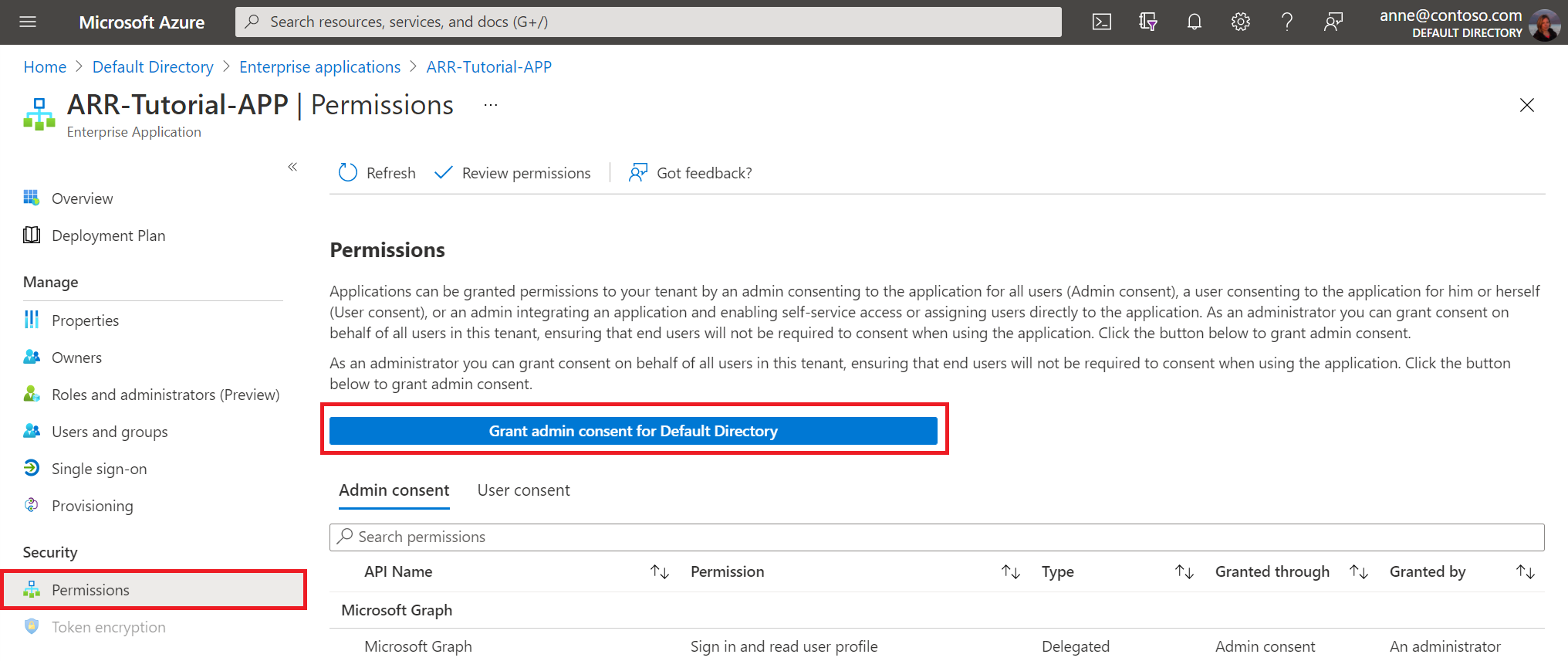Collapse the left navigation pane
The width and height of the screenshot is (1568, 661).
pyautogui.click(x=292, y=167)
